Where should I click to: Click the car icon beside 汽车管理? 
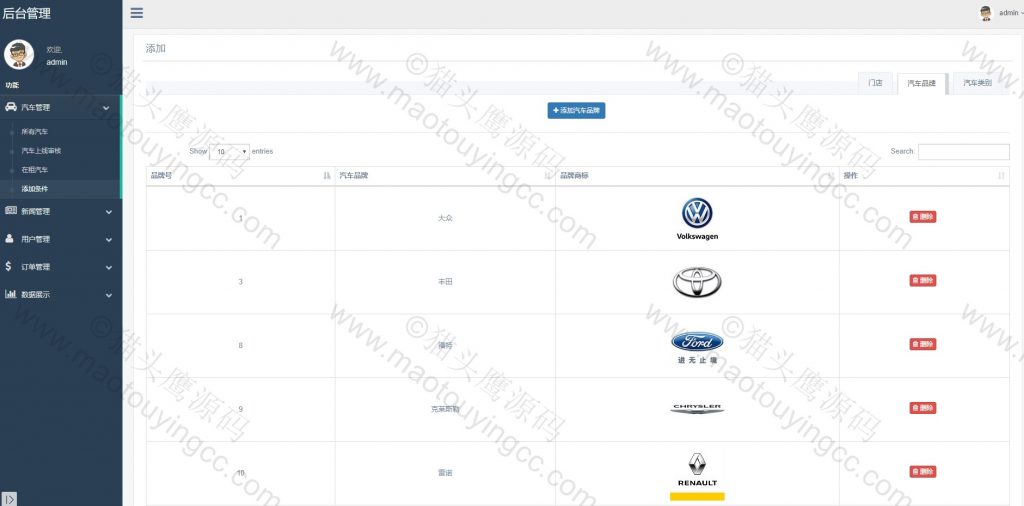coord(10,106)
